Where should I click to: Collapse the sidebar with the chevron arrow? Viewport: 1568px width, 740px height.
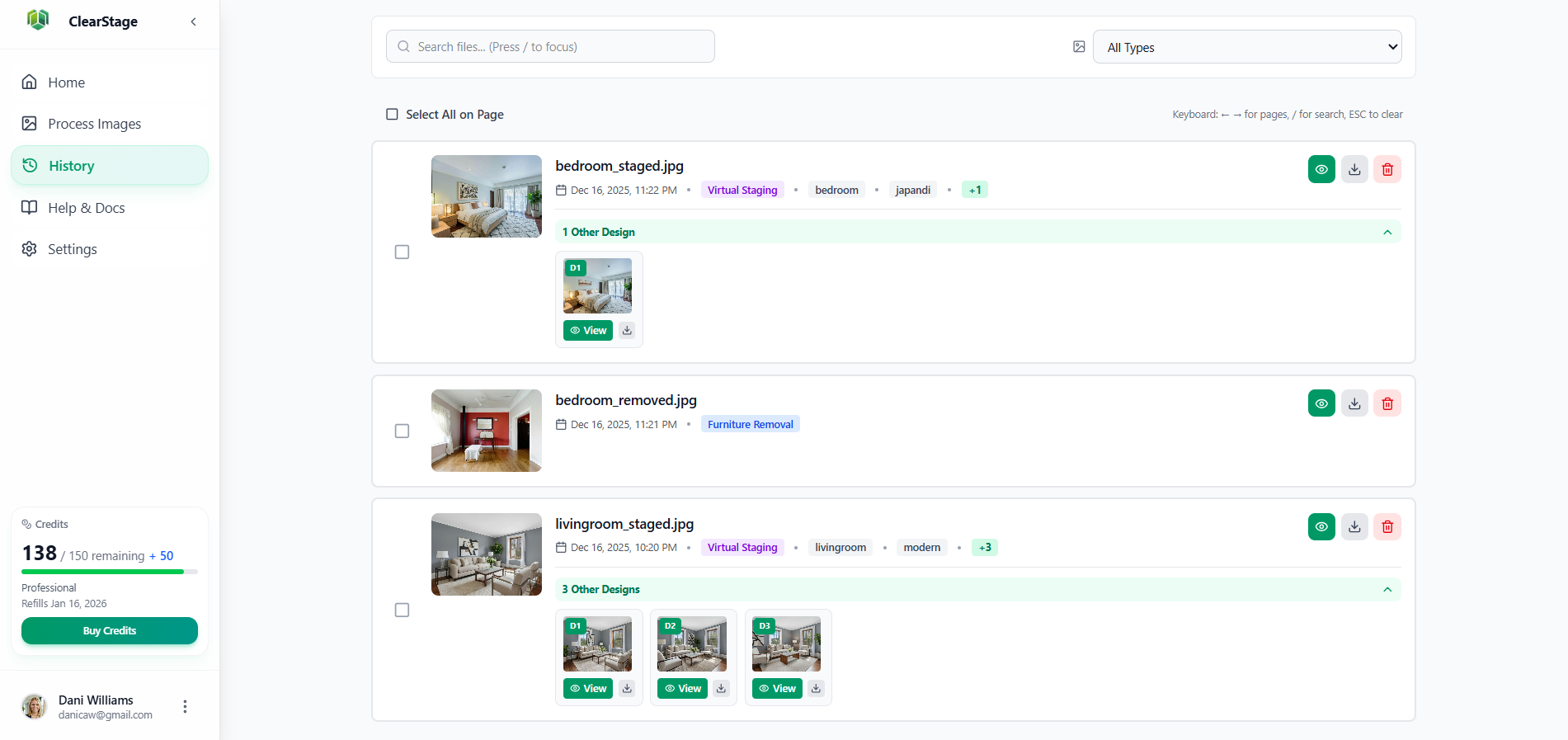coord(194,21)
